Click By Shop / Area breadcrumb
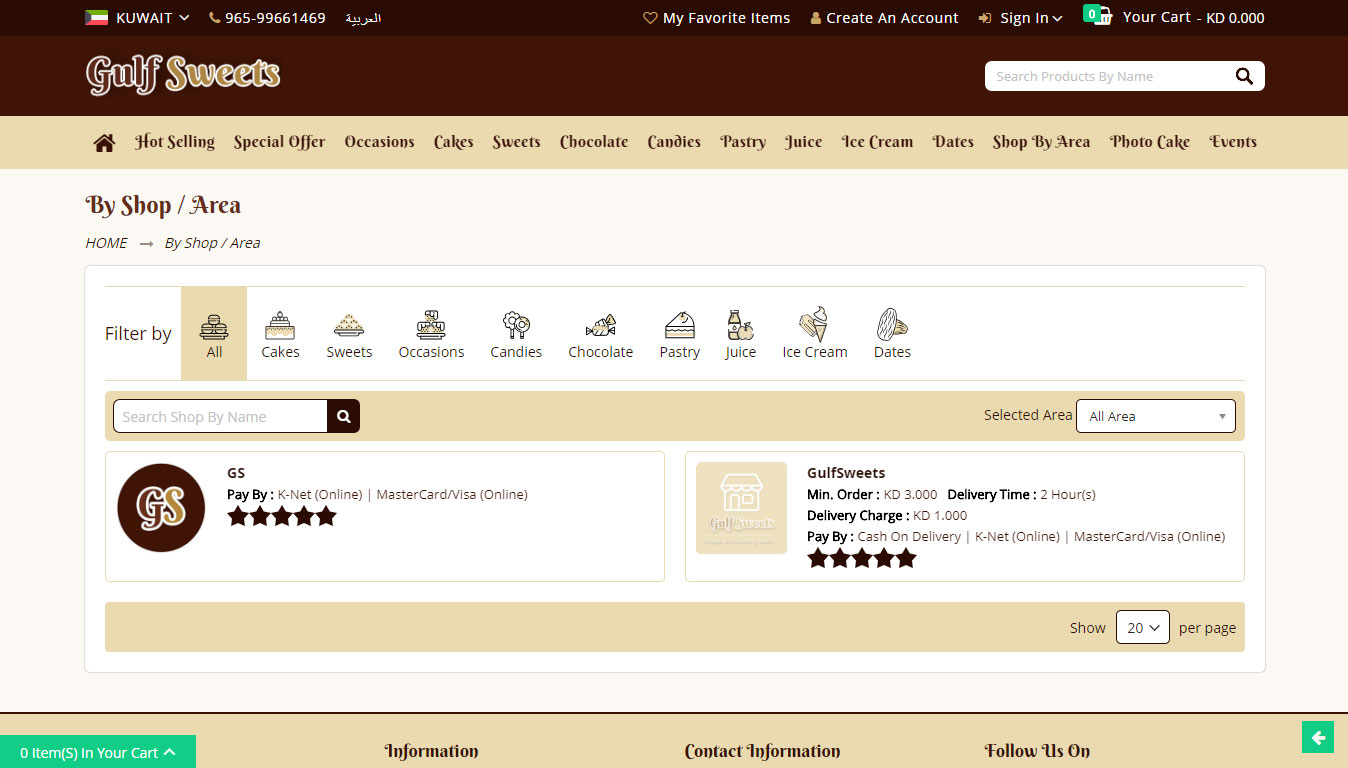Screen dimensions: 1348x768 point(212,243)
